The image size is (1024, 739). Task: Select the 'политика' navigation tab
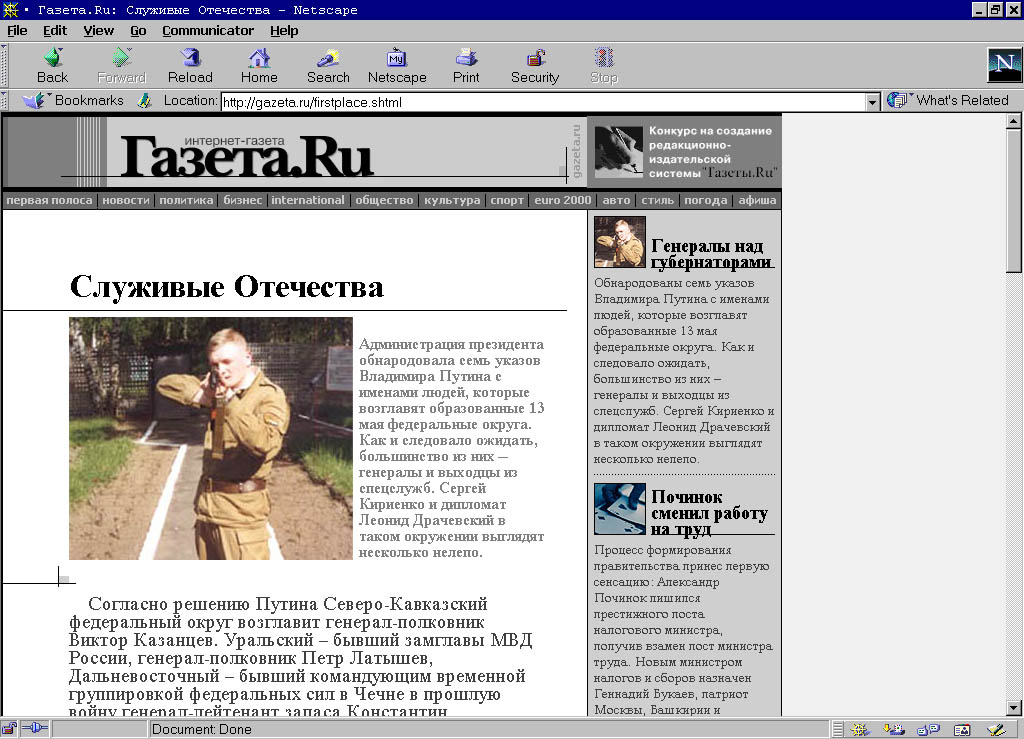pos(186,200)
